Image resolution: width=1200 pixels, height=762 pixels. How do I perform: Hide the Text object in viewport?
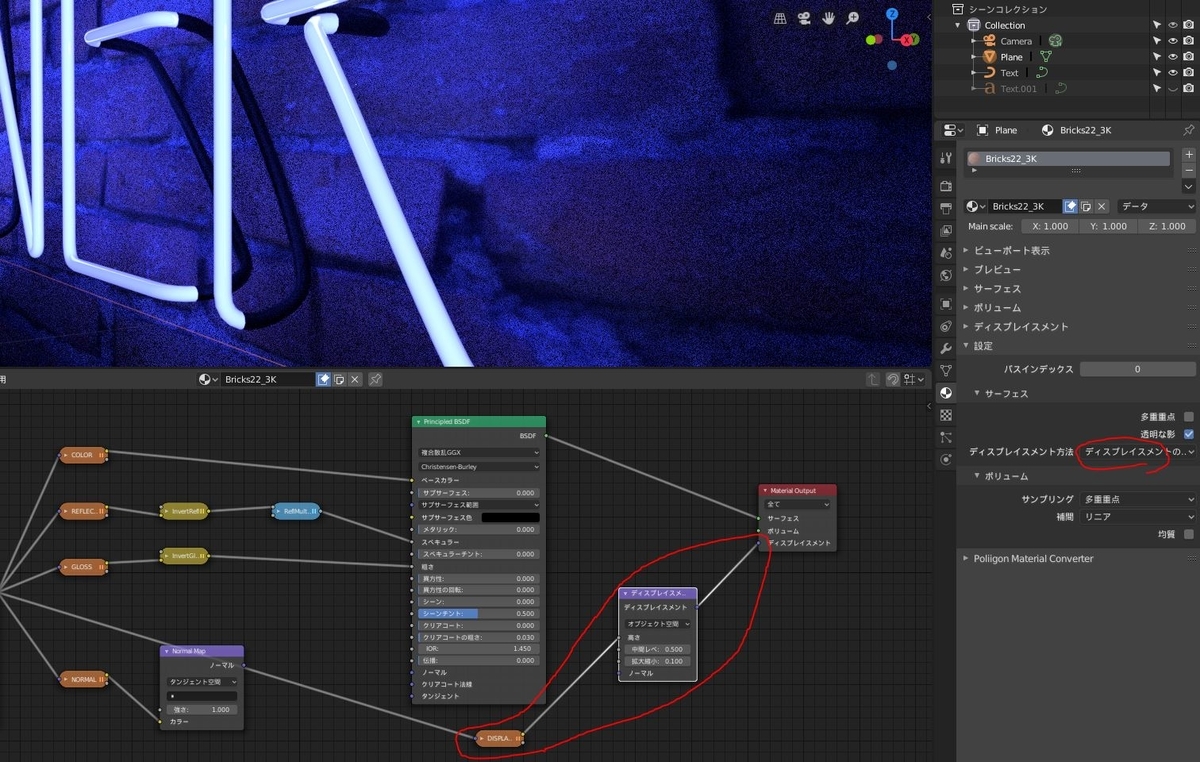pyautogui.click(x=1173, y=73)
